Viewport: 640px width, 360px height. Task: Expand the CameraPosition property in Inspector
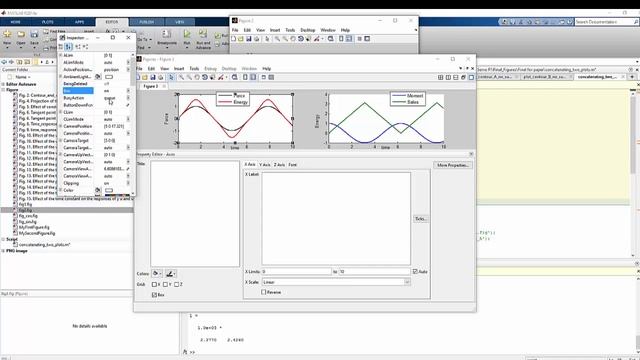tap(60, 126)
